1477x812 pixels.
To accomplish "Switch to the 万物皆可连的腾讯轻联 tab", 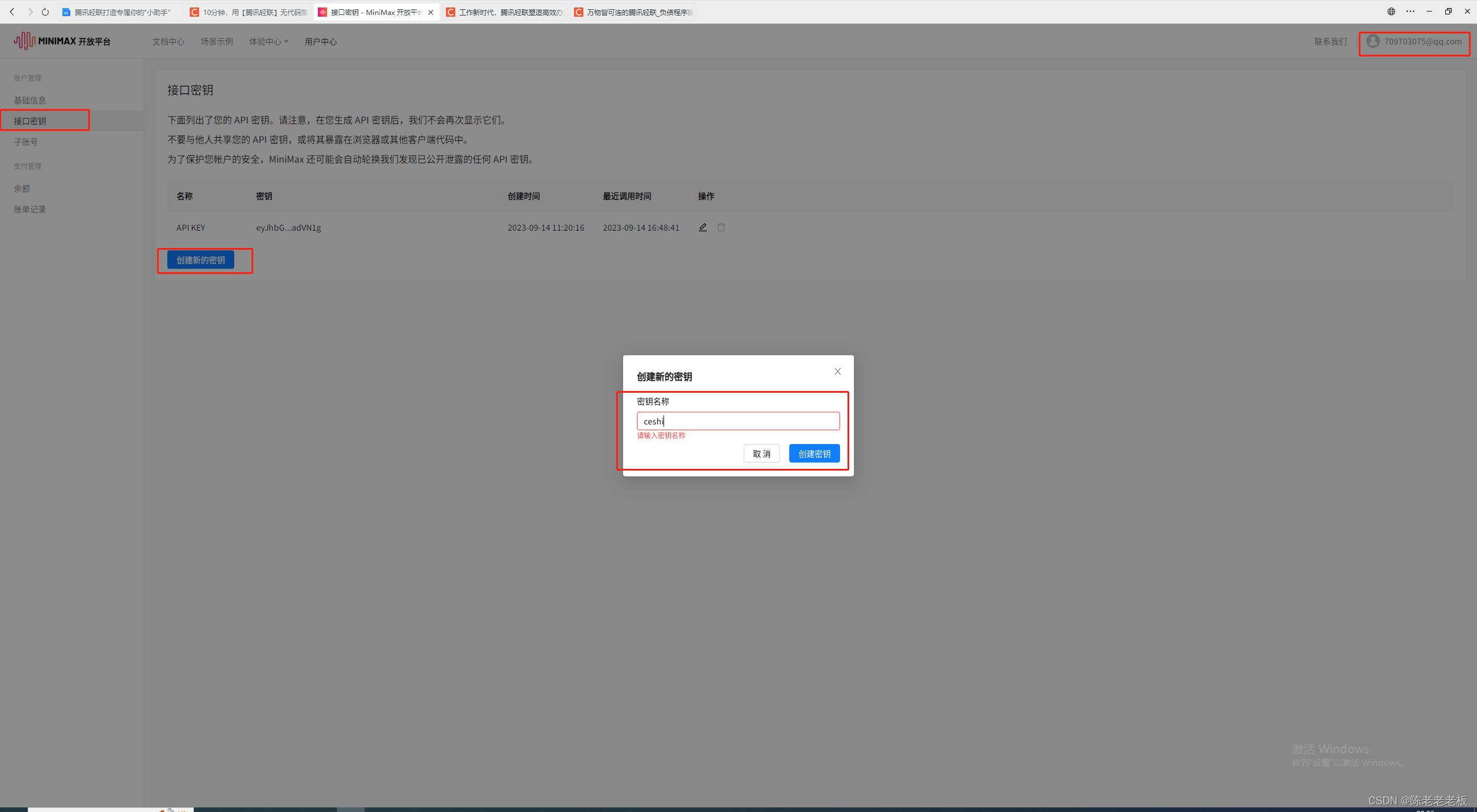I will [633, 12].
